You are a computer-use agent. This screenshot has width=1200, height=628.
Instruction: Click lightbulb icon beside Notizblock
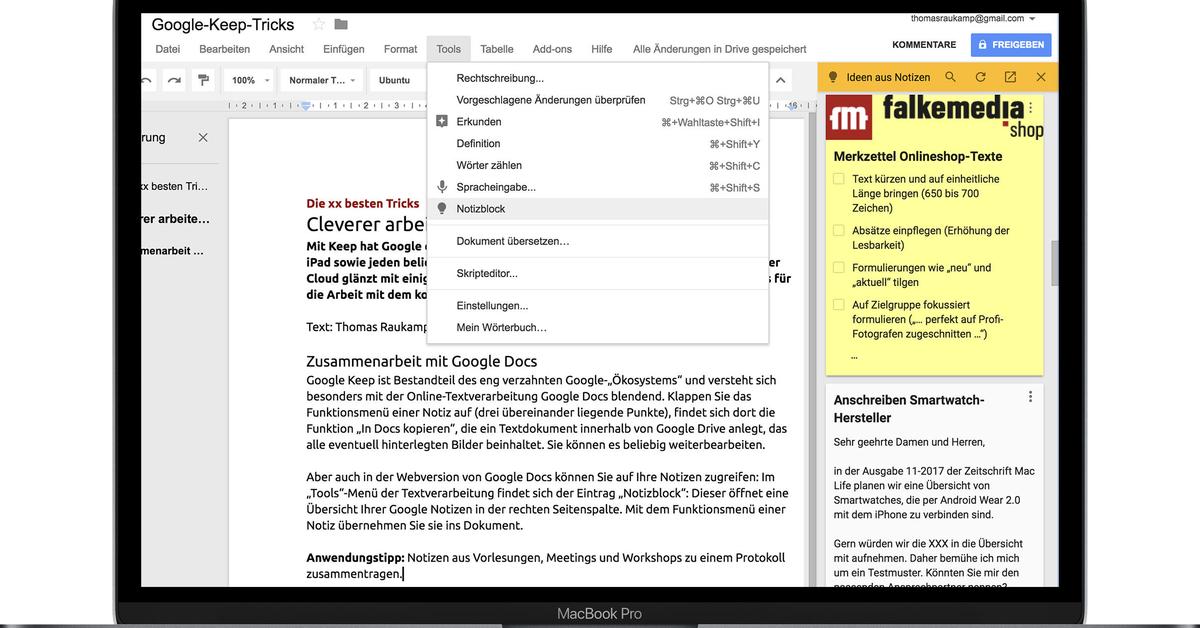click(442, 209)
